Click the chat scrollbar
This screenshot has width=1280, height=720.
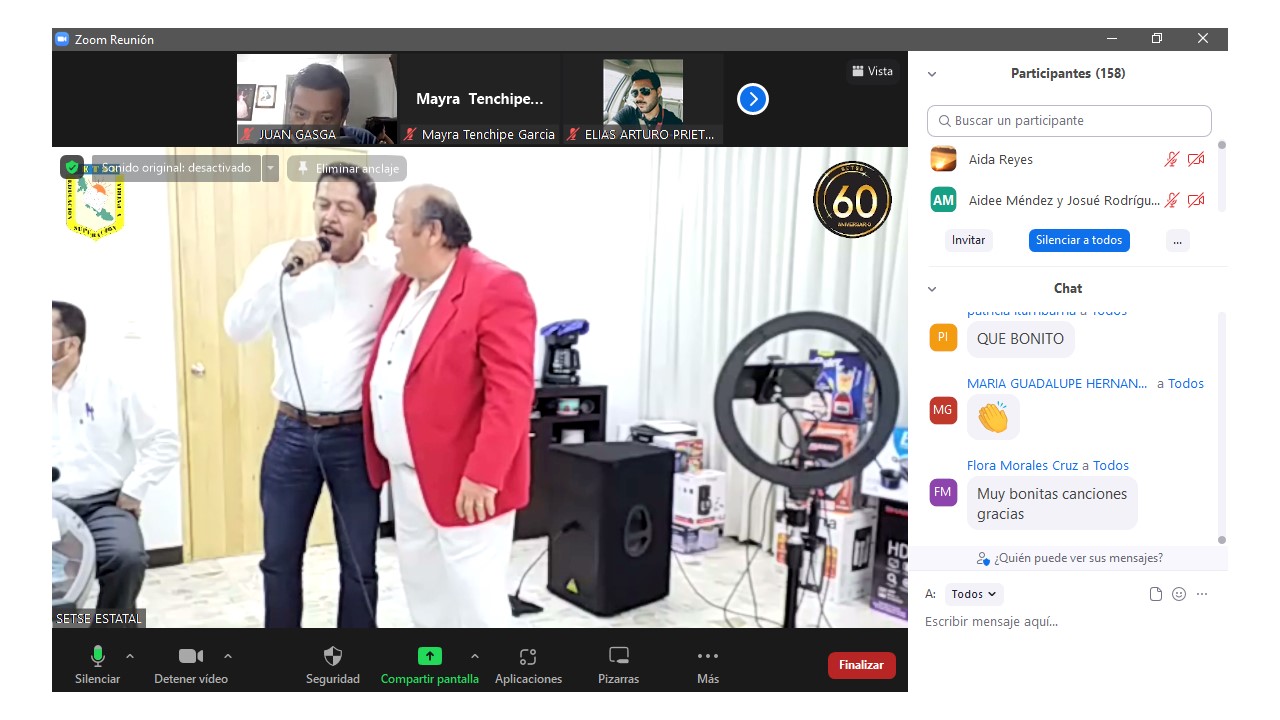tap(1221, 427)
